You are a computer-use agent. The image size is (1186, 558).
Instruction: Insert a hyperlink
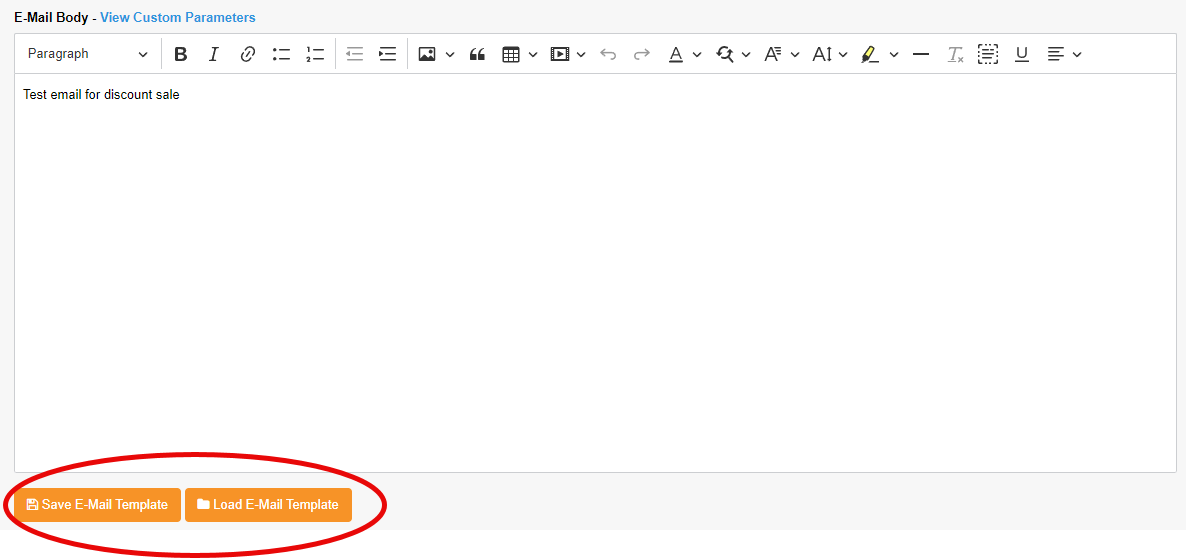(x=248, y=54)
